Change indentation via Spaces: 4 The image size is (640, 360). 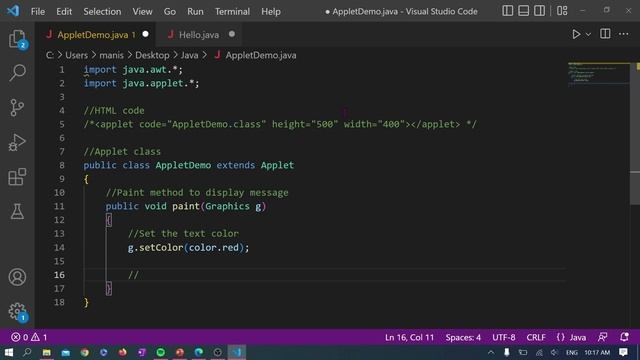tap(463, 338)
